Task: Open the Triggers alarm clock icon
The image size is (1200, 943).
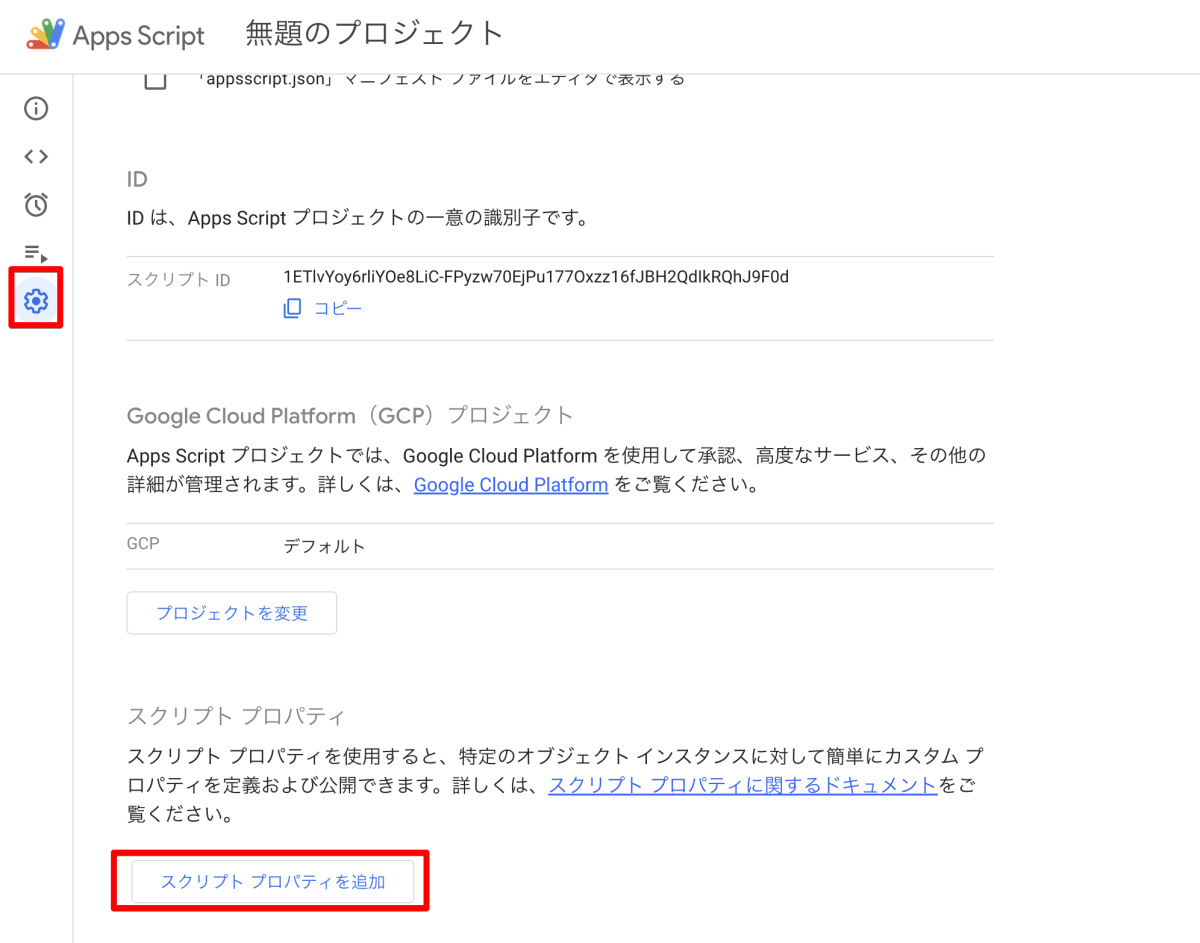Action: point(36,204)
